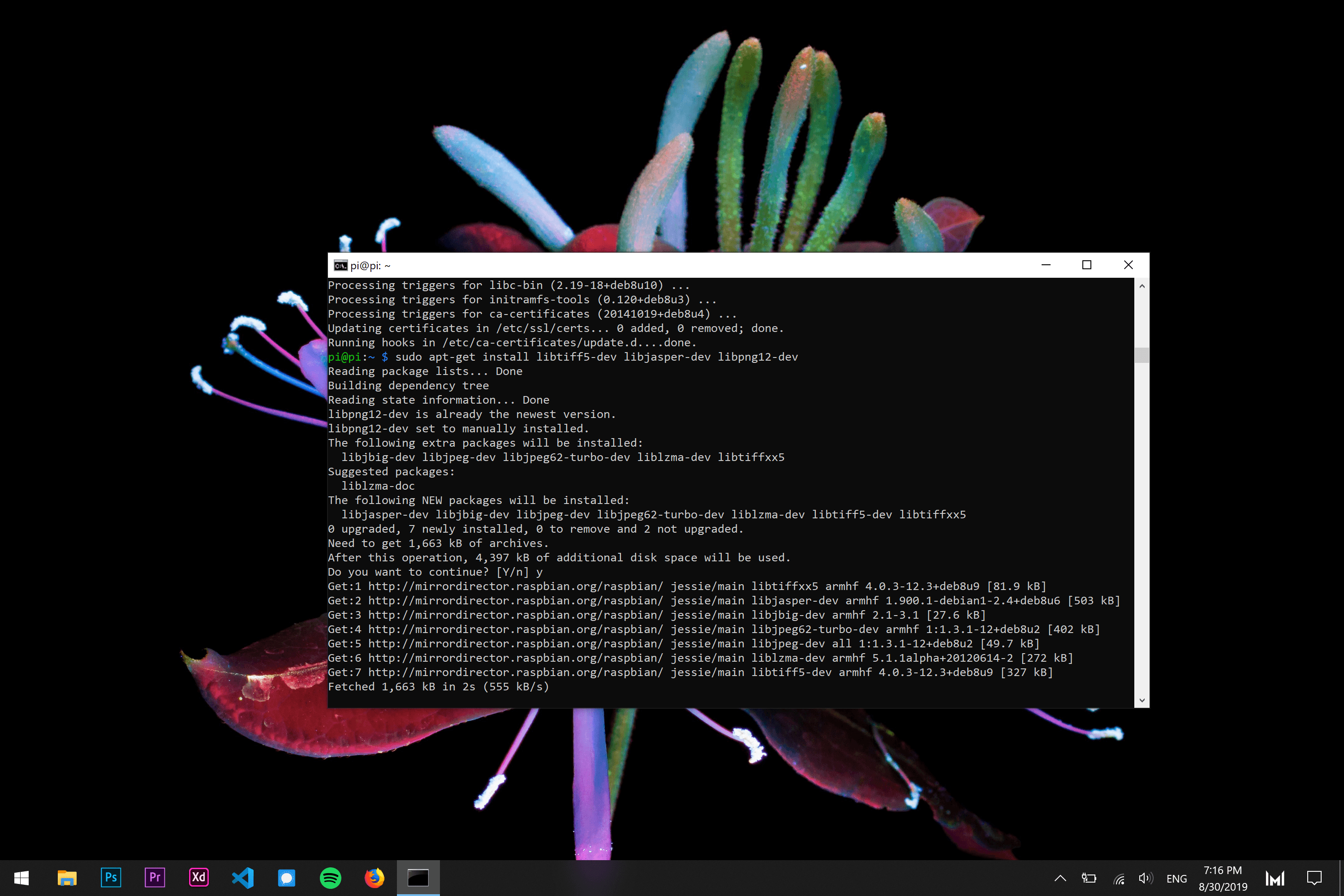Expand the hidden system tray icons

point(1060,878)
